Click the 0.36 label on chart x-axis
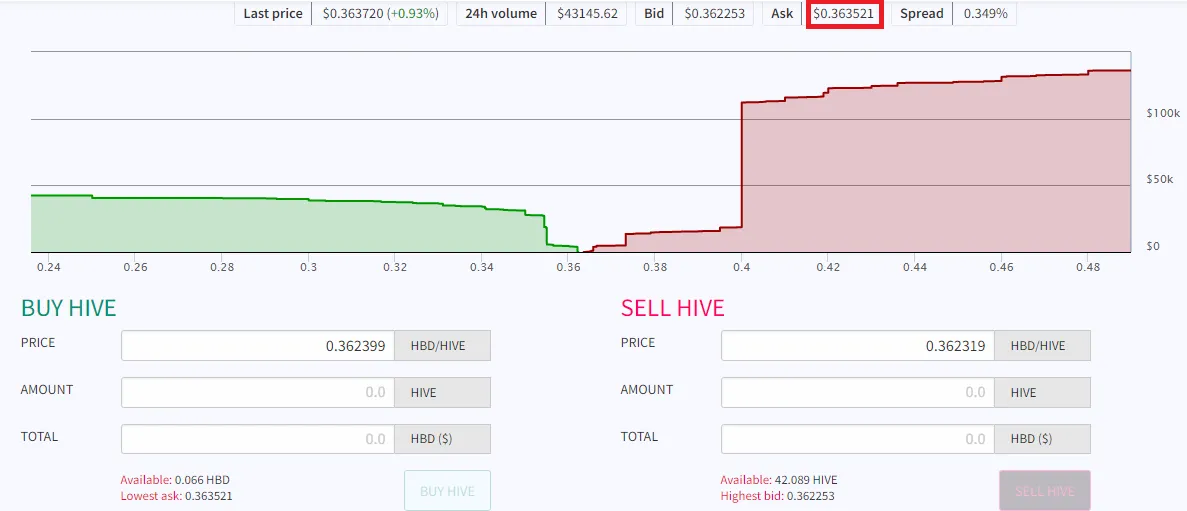 [568, 267]
